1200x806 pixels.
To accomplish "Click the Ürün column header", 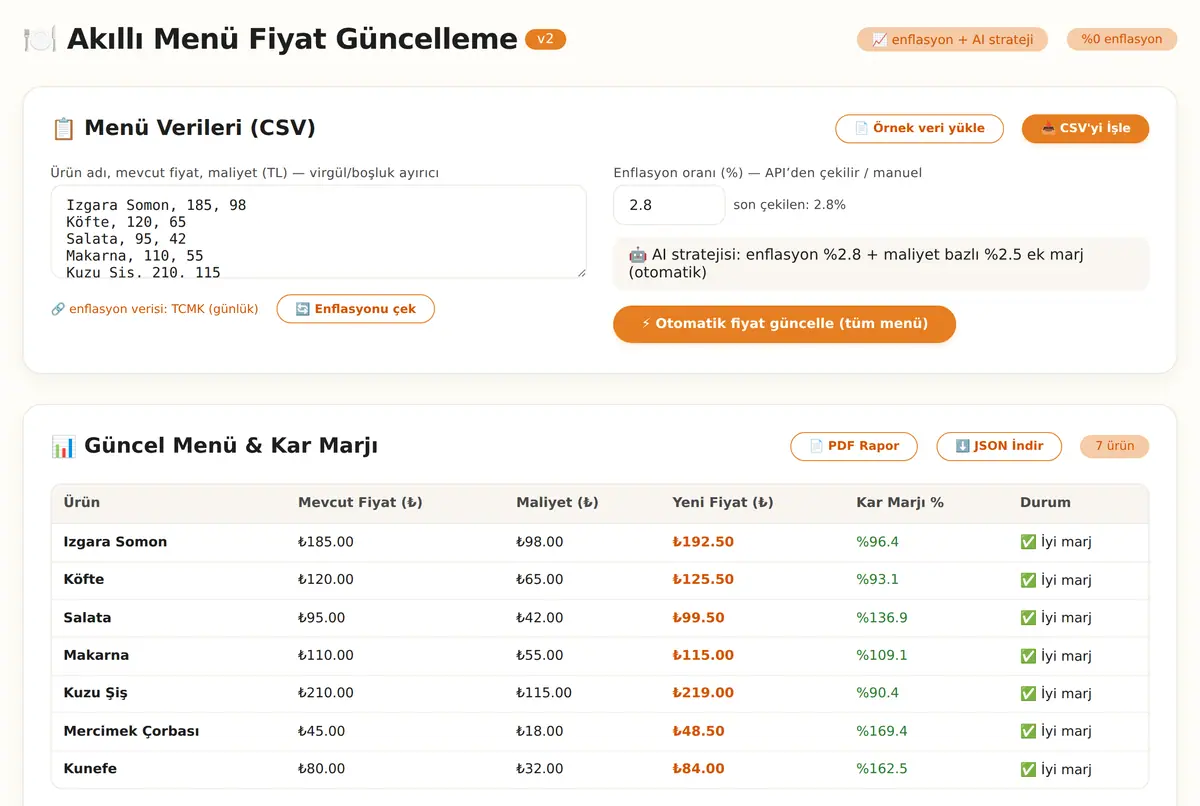I will pyautogui.click(x=82, y=503).
